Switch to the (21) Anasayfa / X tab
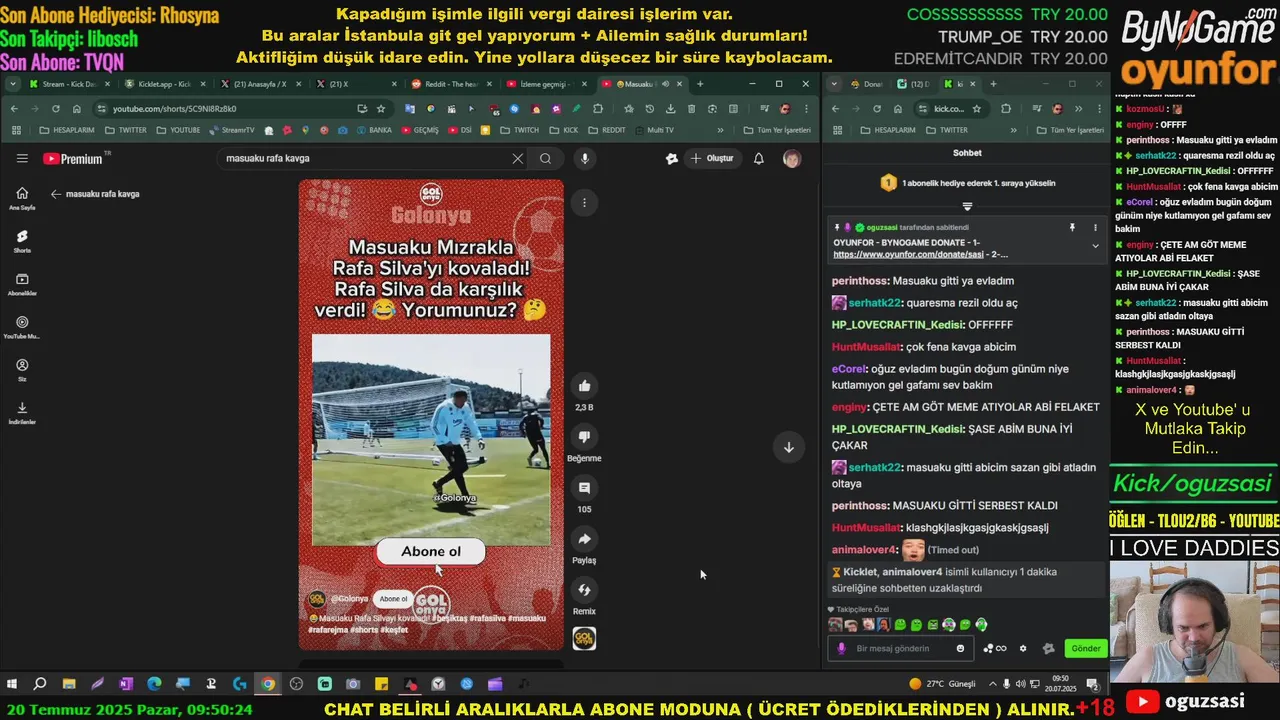 tap(258, 84)
